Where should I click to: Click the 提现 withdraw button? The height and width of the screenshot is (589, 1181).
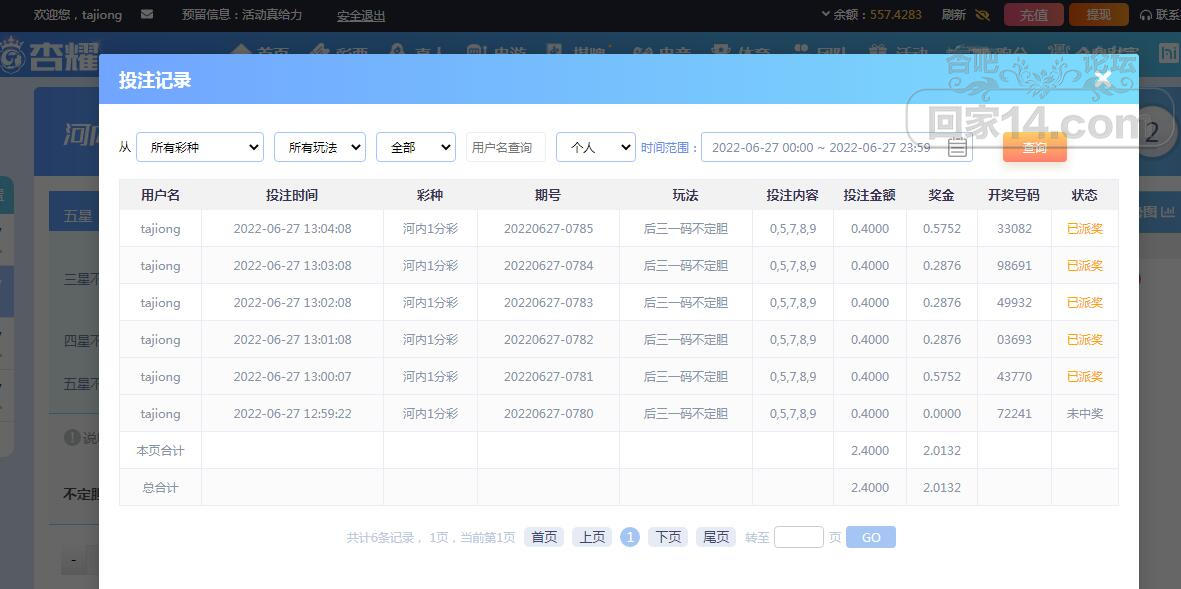click(1098, 15)
